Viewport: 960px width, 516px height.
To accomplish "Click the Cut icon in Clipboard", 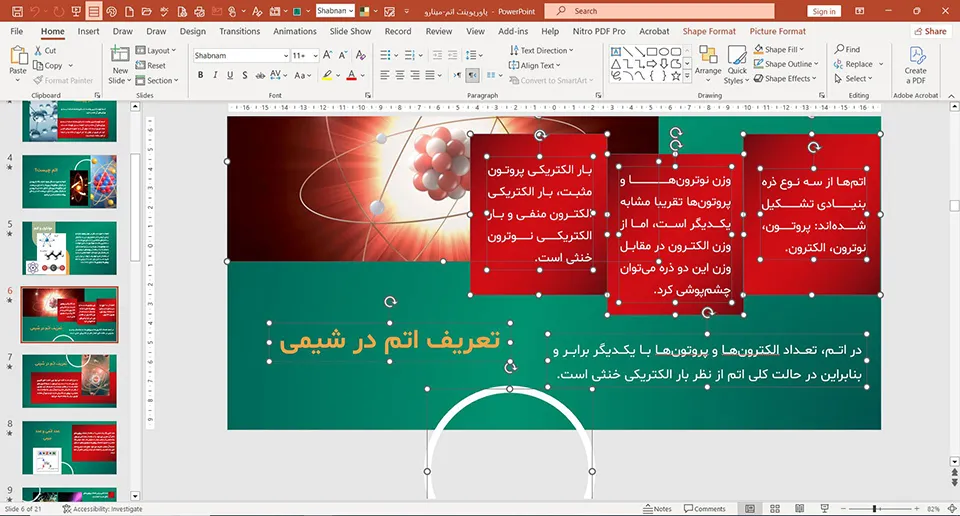I will (45, 50).
